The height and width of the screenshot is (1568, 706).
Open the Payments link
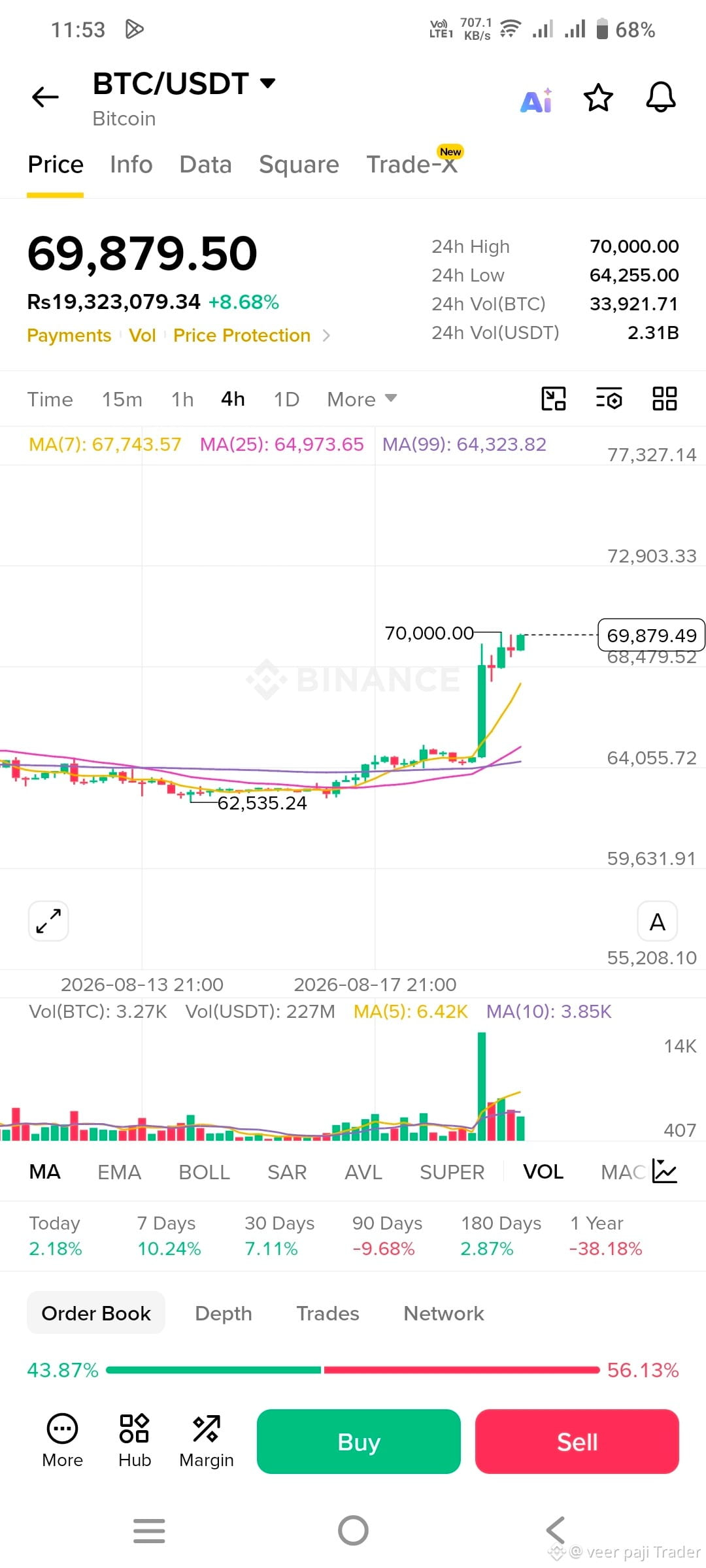(x=69, y=336)
